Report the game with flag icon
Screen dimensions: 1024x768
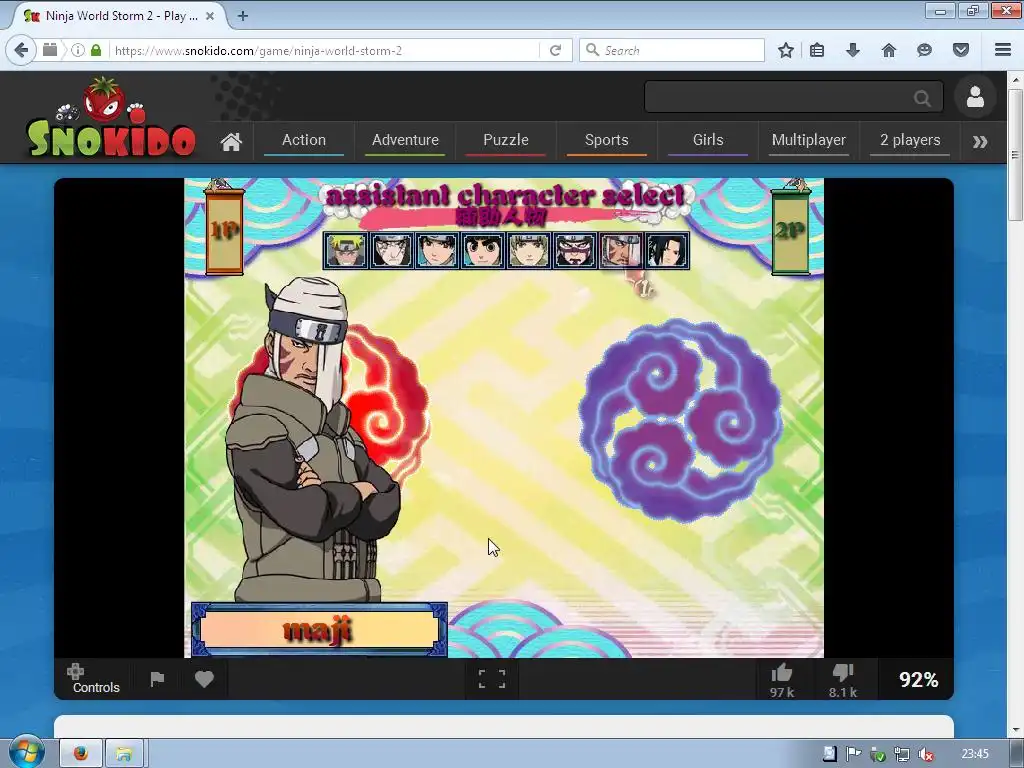[x=157, y=679]
